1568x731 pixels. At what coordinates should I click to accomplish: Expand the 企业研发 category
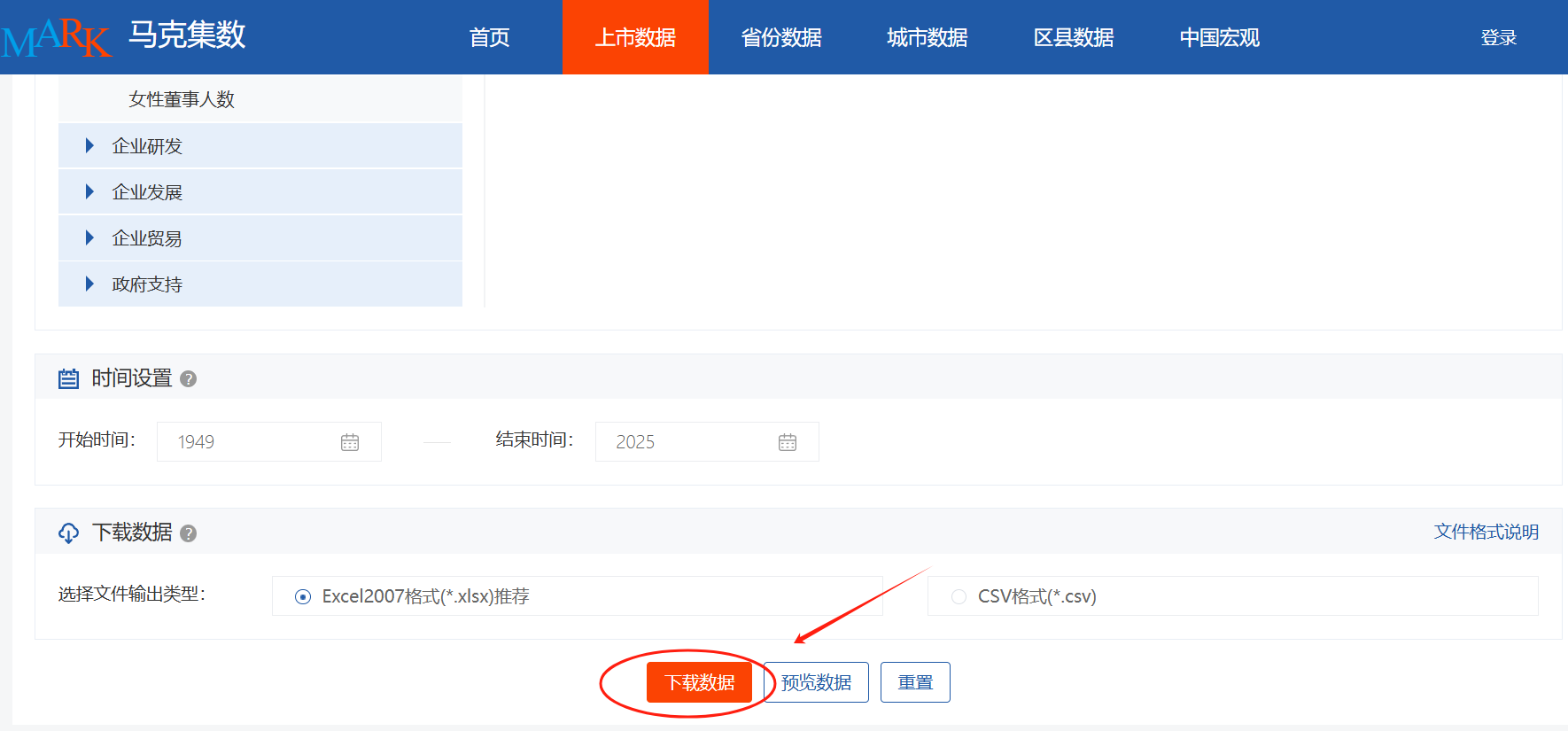[89, 146]
